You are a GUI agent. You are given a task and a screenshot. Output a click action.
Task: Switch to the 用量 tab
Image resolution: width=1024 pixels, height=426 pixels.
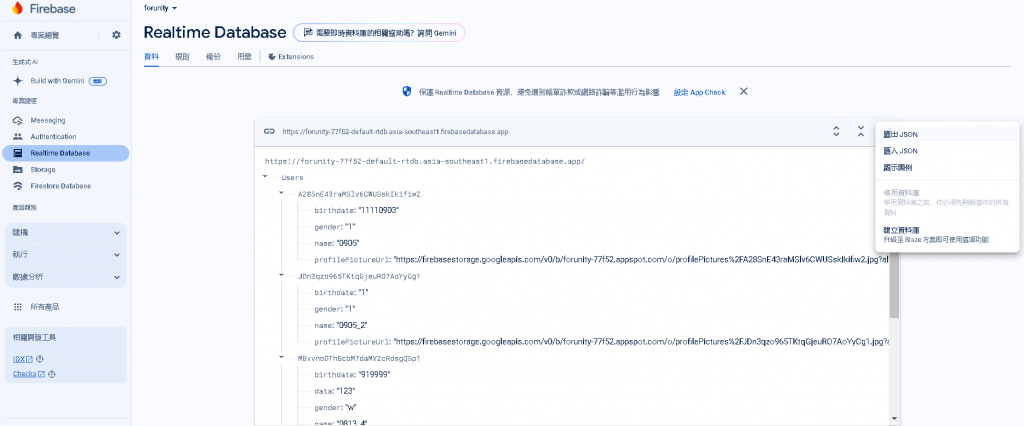coord(244,57)
